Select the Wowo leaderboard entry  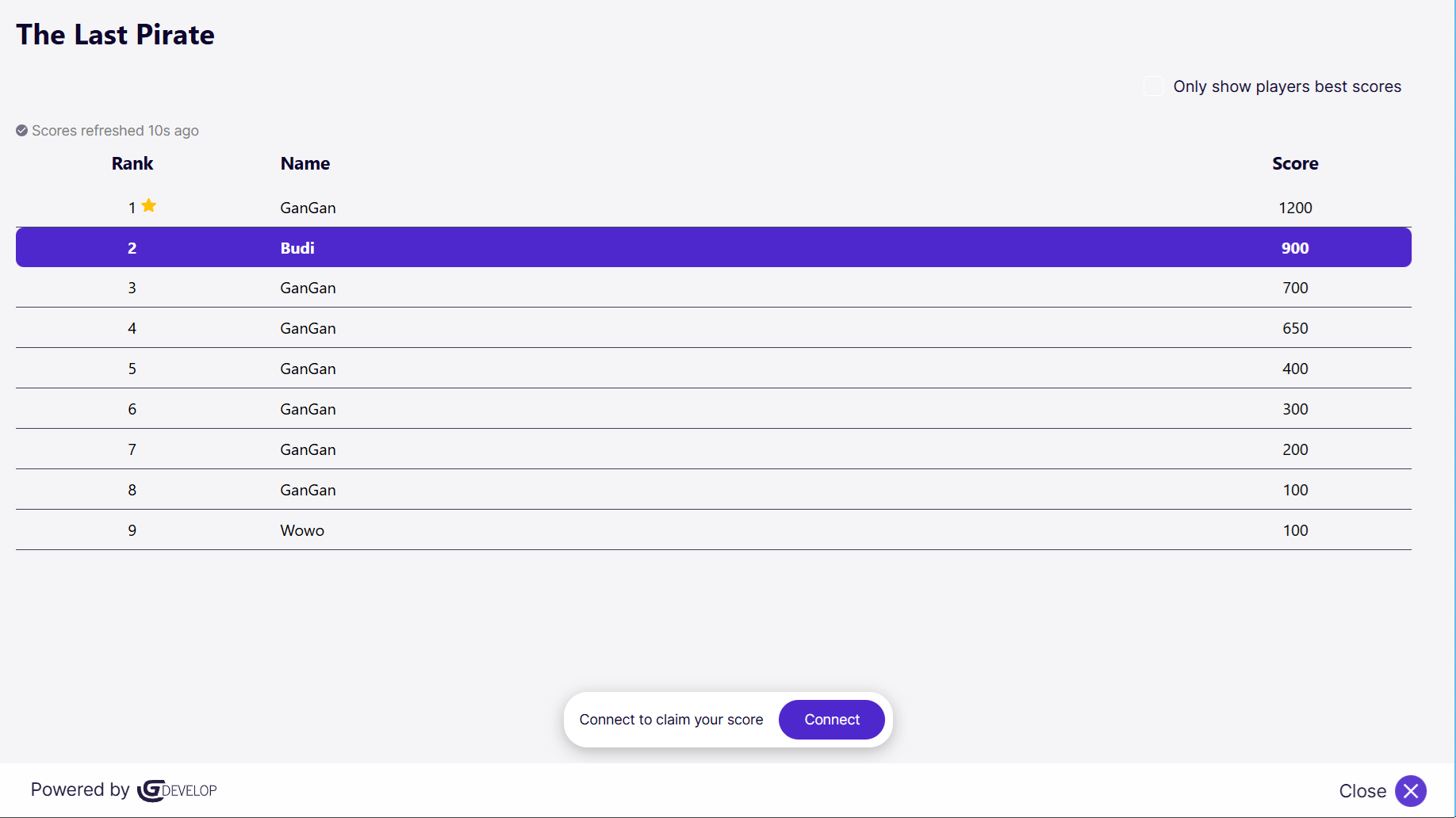pos(713,530)
